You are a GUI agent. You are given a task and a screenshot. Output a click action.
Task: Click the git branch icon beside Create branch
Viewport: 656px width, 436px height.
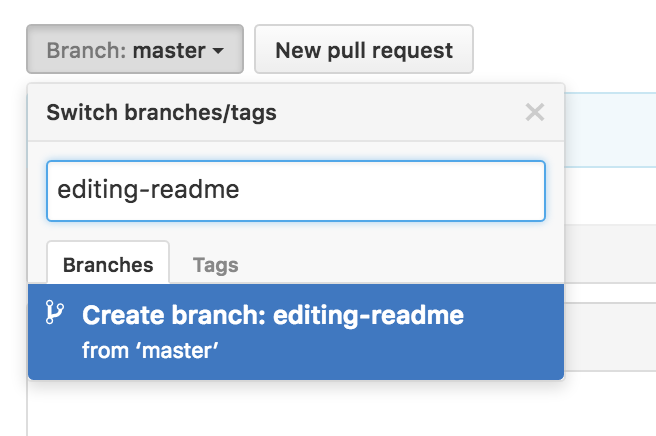click(55, 312)
